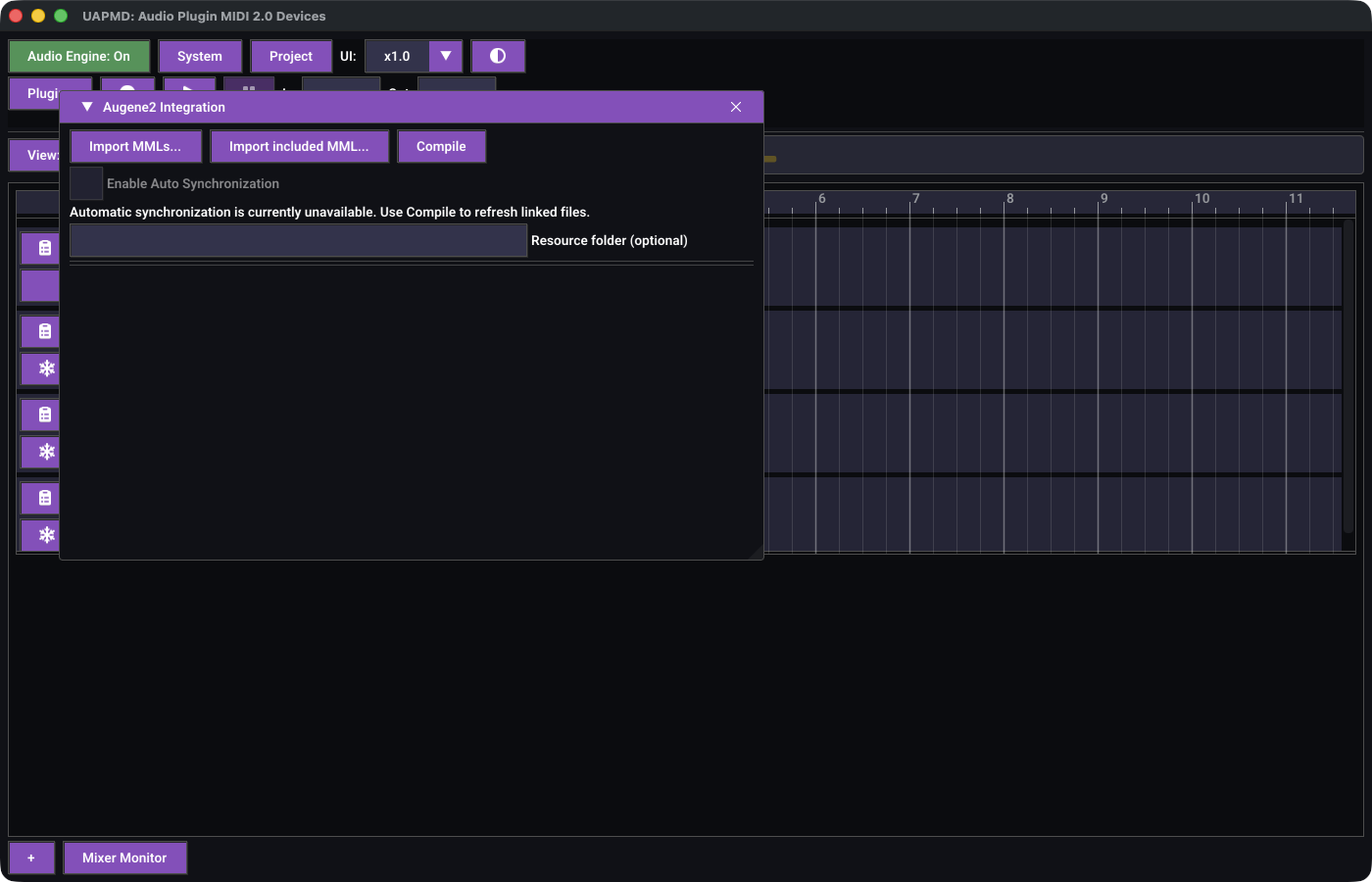This screenshot has width=1372, height=882.
Task: Jump to bar 11 on timeline ruler
Action: tap(1296, 198)
